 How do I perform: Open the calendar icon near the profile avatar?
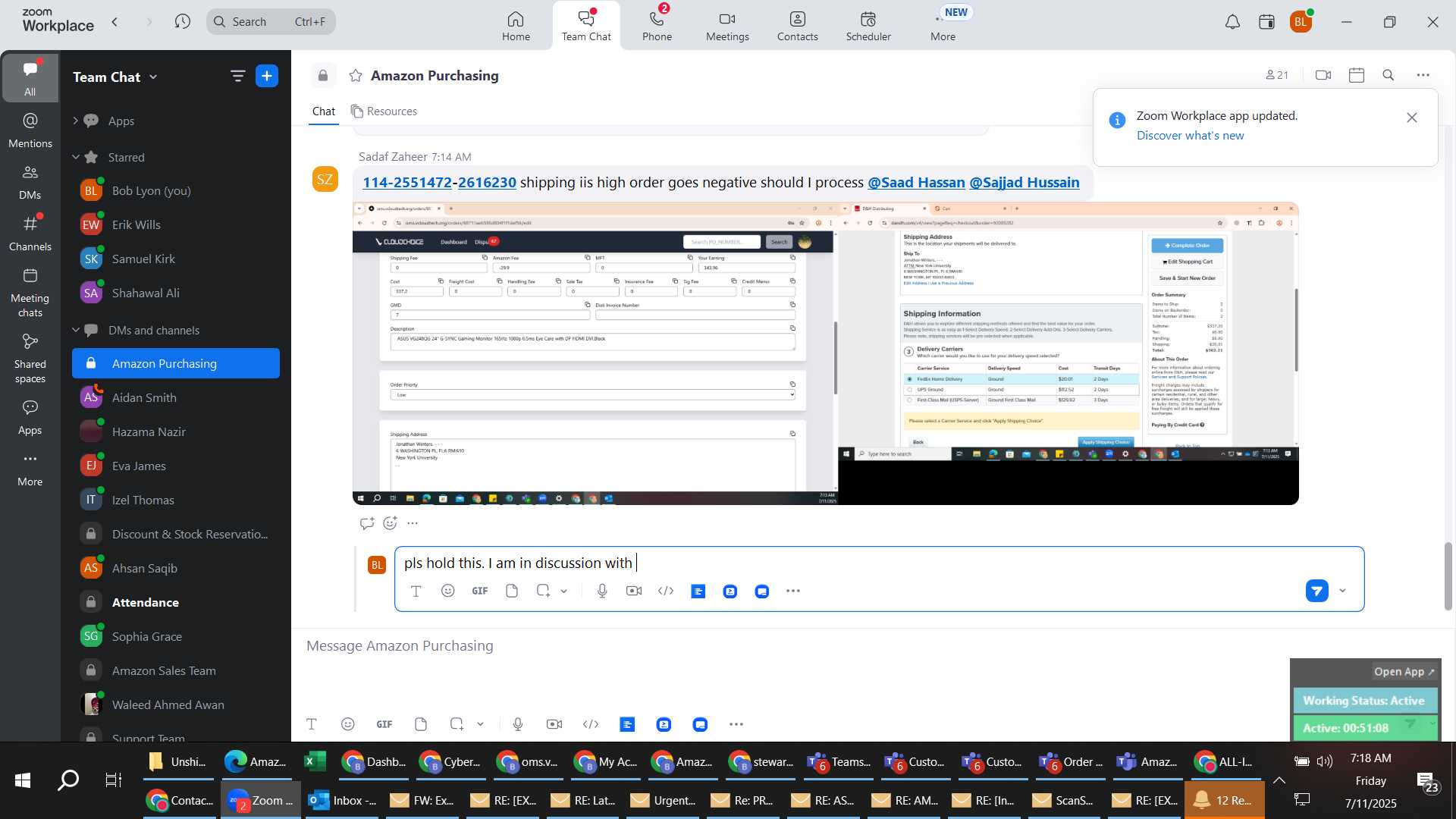1266,22
